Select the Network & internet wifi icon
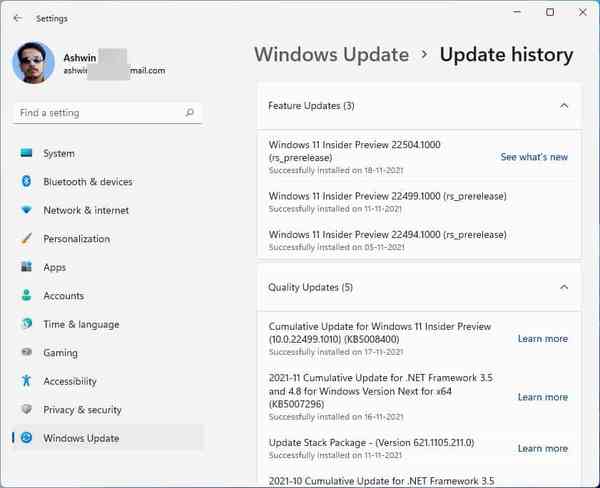Viewport: 600px width, 488px height. point(26,210)
